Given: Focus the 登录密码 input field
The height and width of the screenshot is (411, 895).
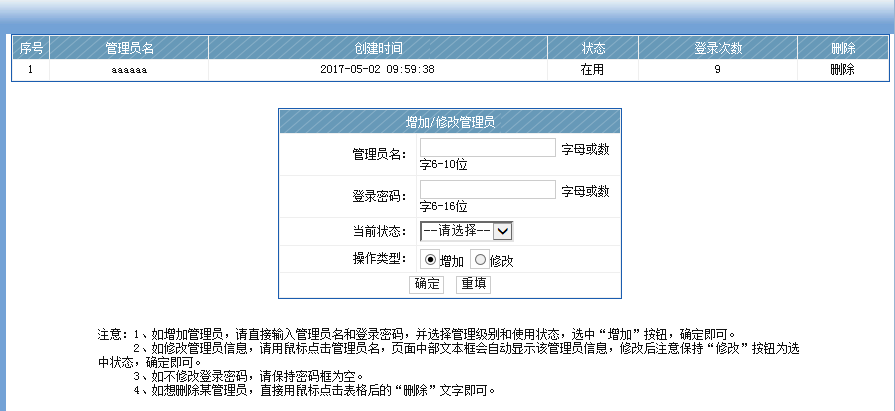Looking at the screenshot, I should click(x=488, y=190).
